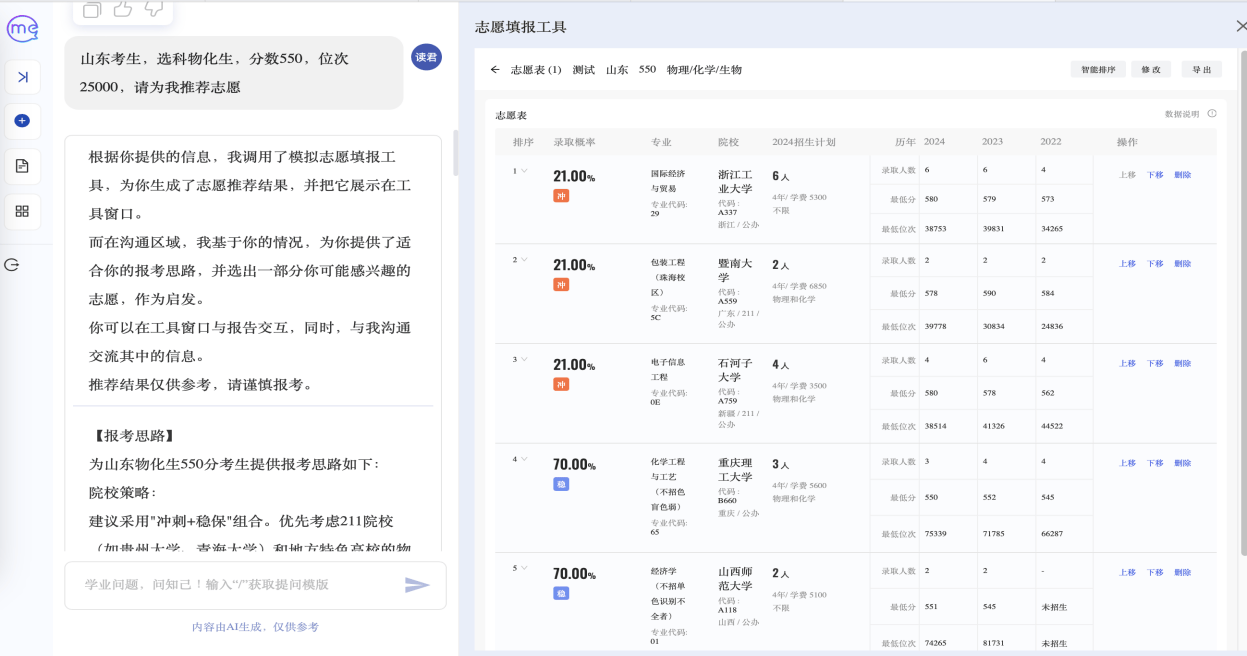Click the 读君 user avatar
The width and height of the screenshot is (1247, 656).
pos(427,57)
